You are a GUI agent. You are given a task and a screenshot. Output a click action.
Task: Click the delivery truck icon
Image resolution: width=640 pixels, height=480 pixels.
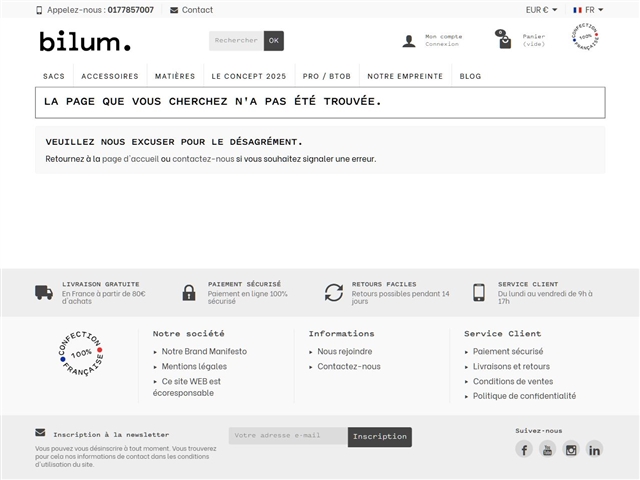click(44, 293)
